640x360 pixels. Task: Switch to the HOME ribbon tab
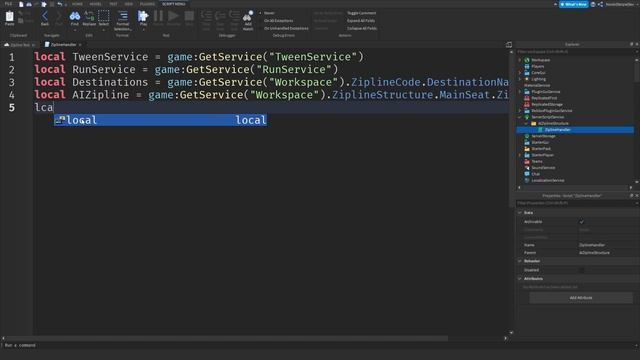pyautogui.click(x=77, y=4)
